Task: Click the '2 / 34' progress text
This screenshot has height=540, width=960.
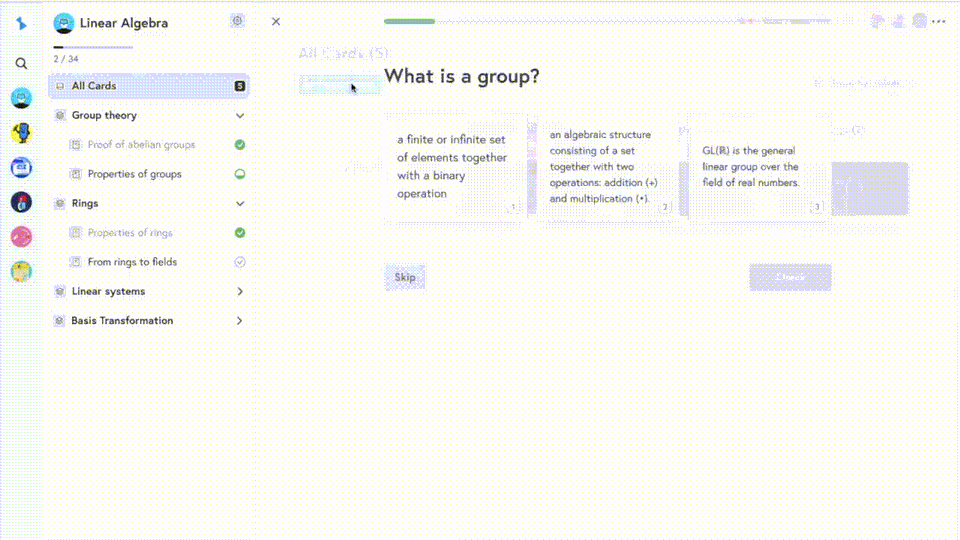Action: [x=66, y=59]
